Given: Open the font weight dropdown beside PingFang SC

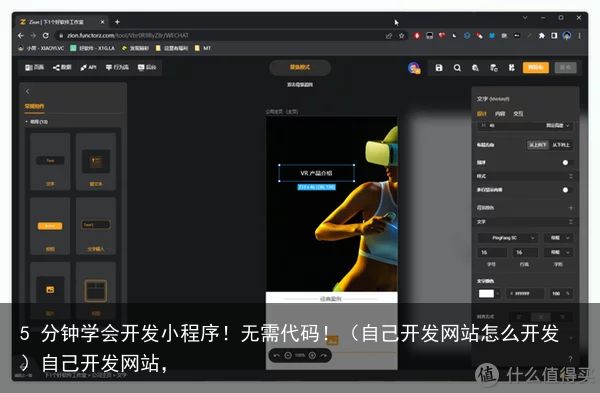Looking at the screenshot, I should click(x=558, y=238).
